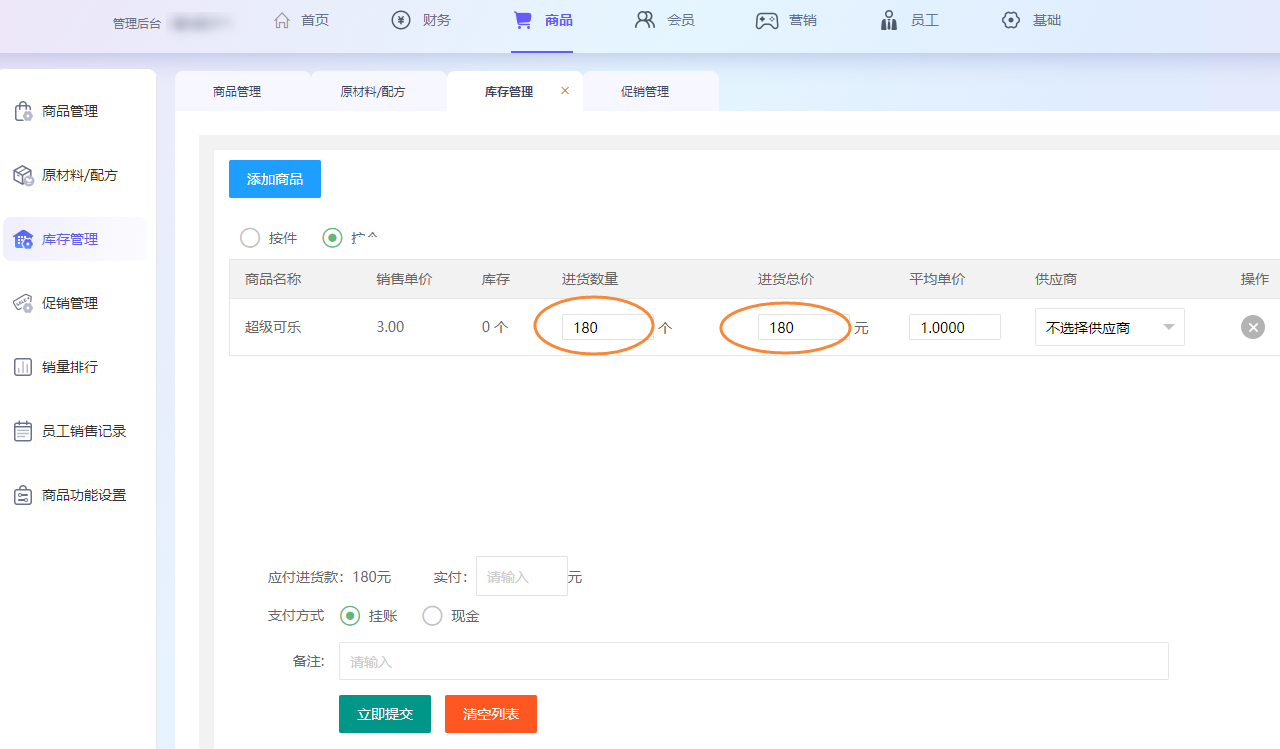Click the 添加商品 button
Viewport: 1280px width, 749px height.
tap(275, 179)
